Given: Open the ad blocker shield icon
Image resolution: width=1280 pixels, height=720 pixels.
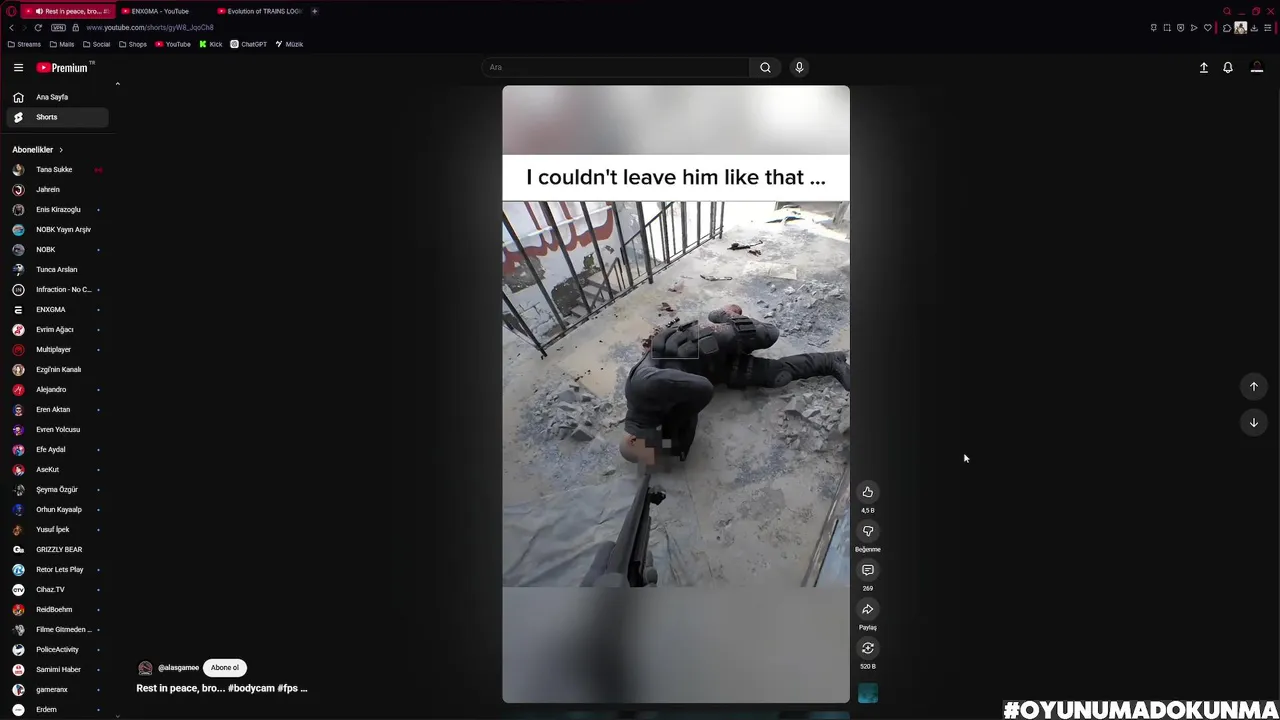Looking at the screenshot, I should pyautogui.click(x=1180, y=28).
